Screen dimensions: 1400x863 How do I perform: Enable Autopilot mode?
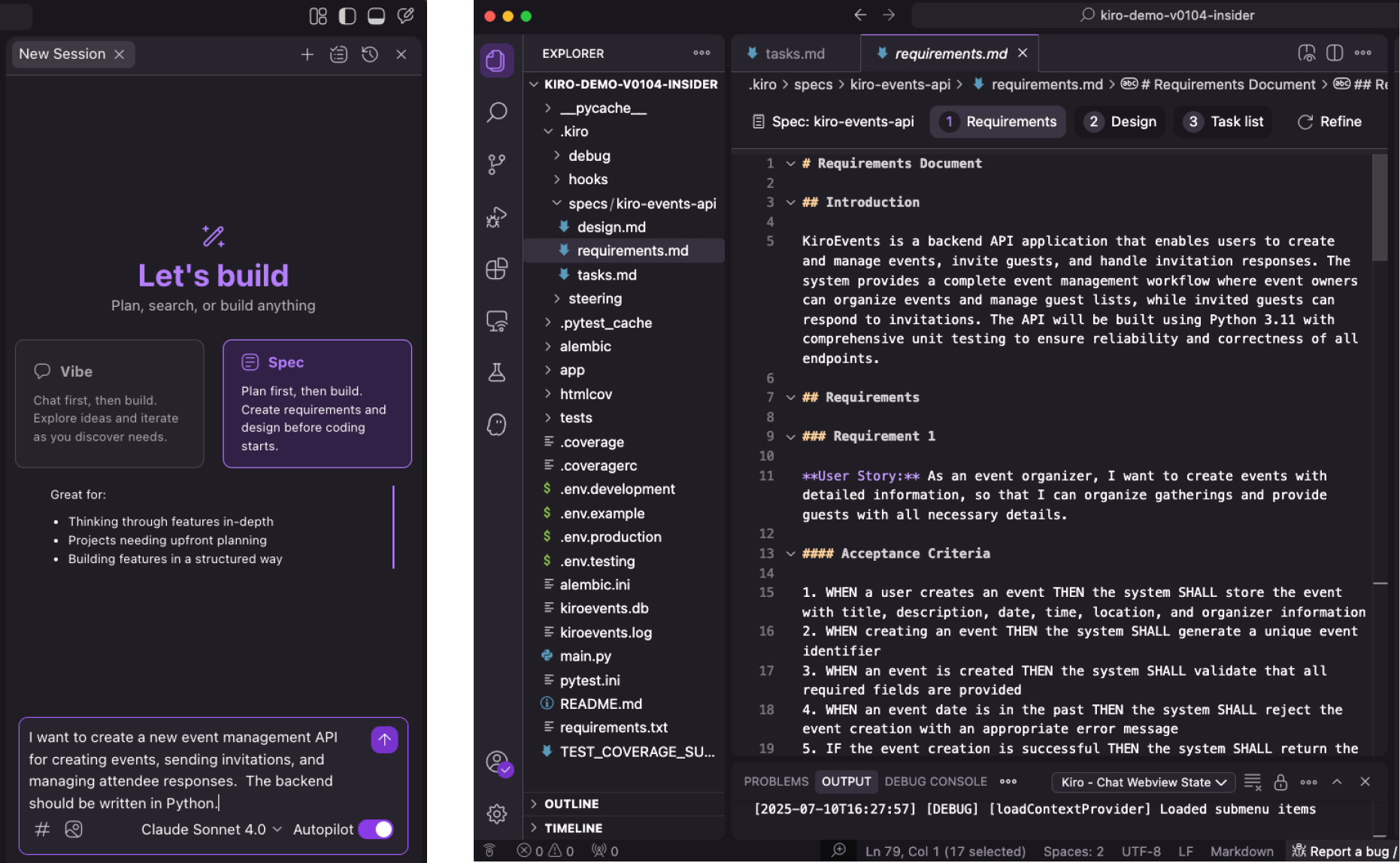pos(375,829)
